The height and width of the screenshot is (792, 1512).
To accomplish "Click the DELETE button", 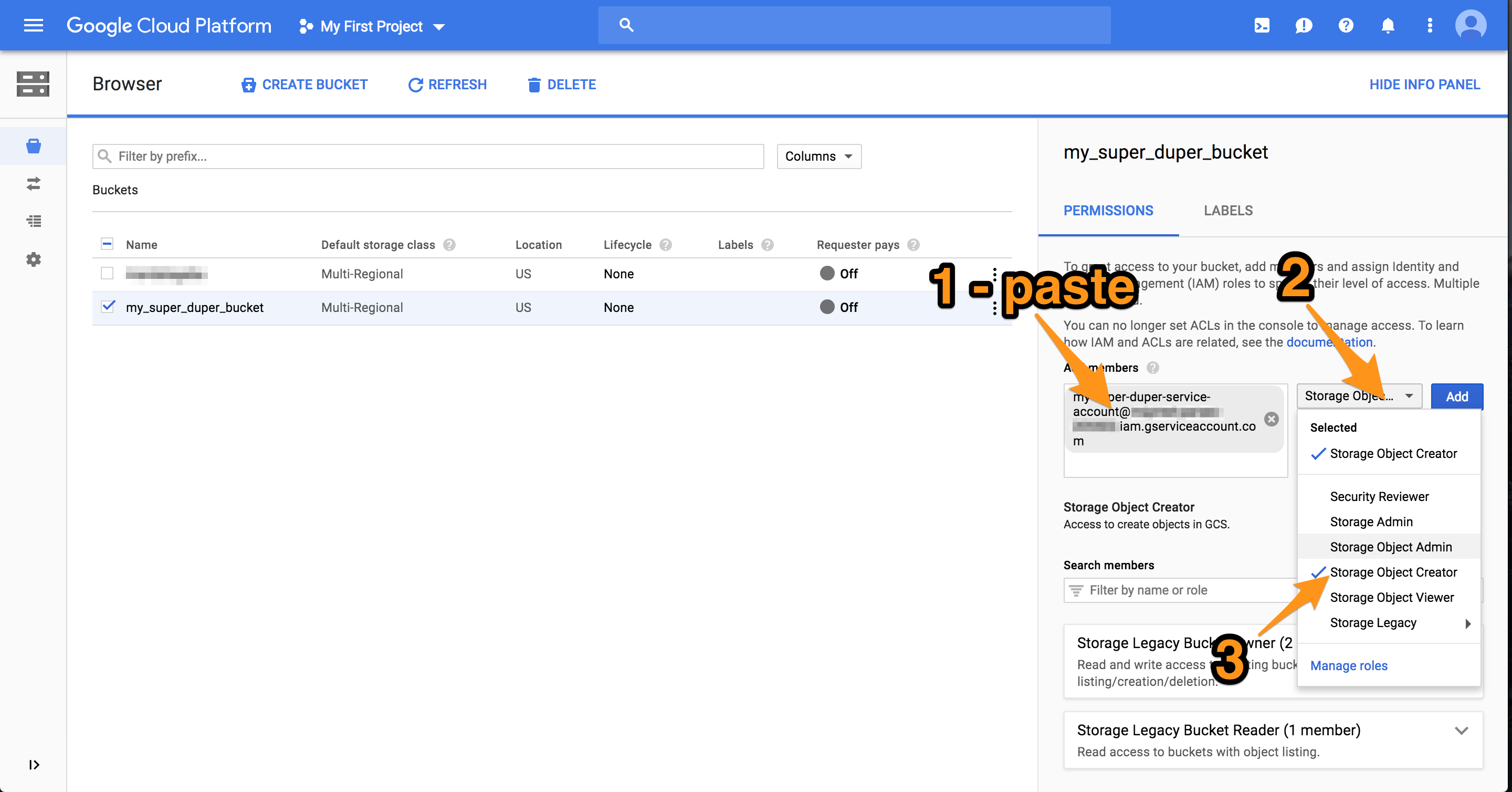I will coord(562,85).
